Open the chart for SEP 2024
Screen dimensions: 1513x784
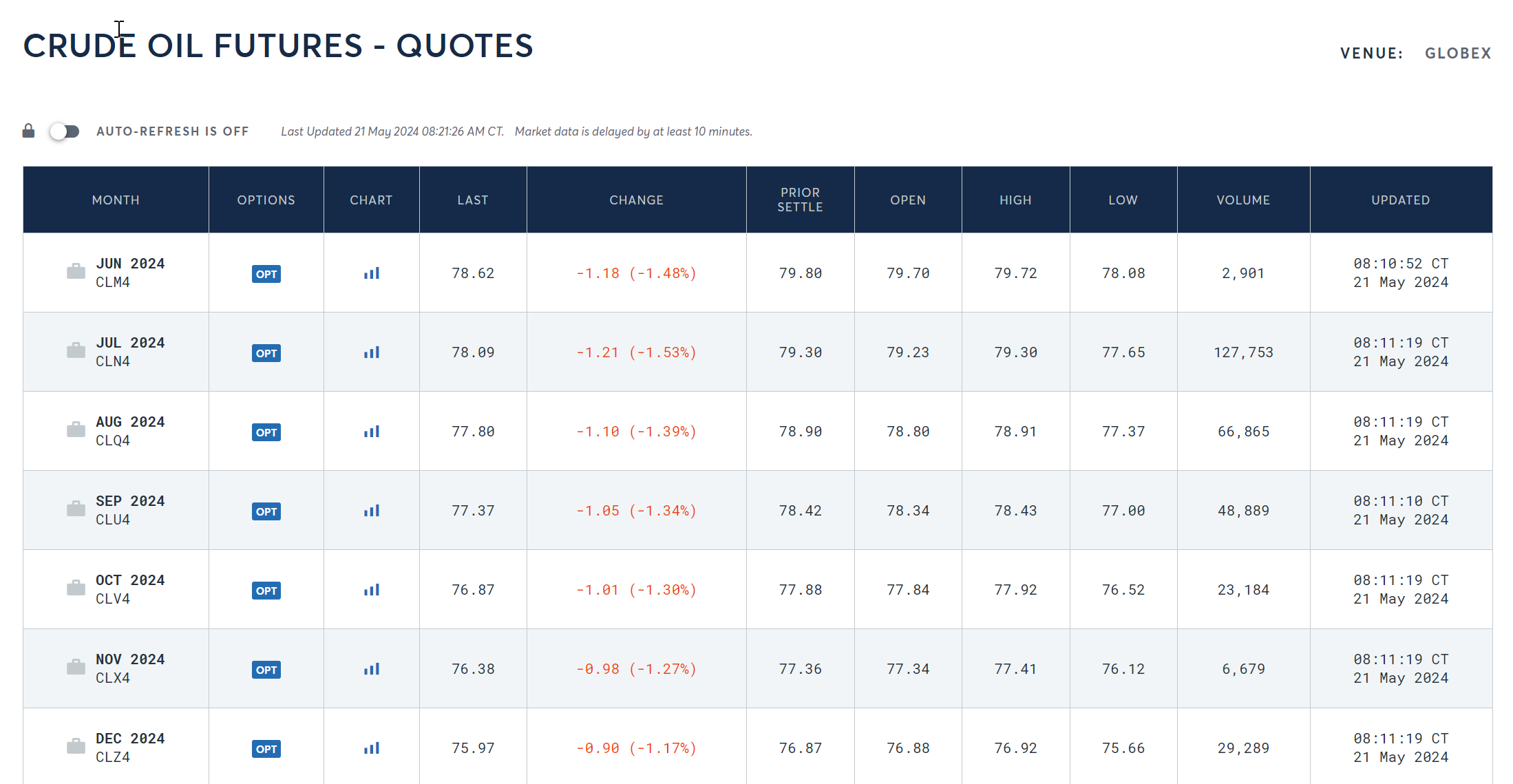(x=372, y=511)
